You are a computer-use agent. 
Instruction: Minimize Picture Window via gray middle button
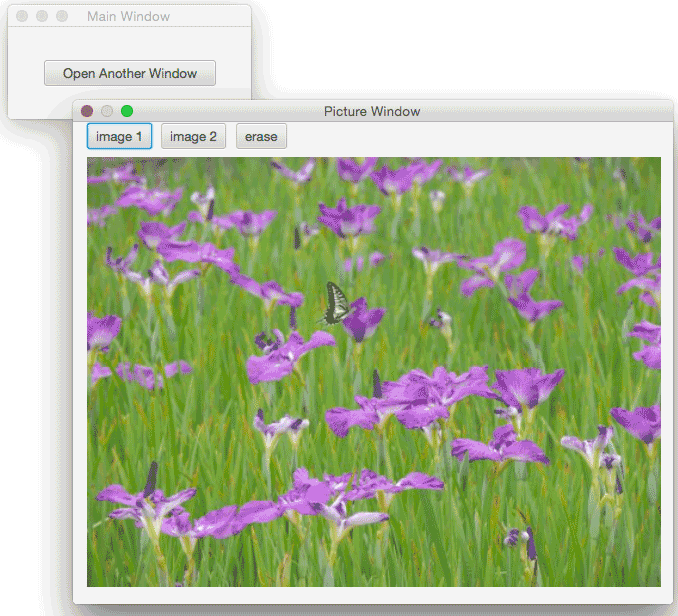pyautogui.click(x=107, y=111)
